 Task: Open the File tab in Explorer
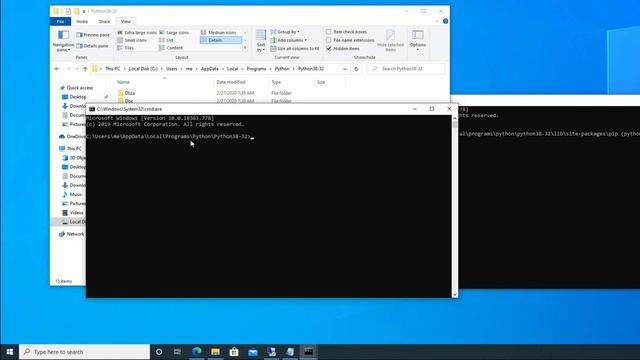[60, 21]
